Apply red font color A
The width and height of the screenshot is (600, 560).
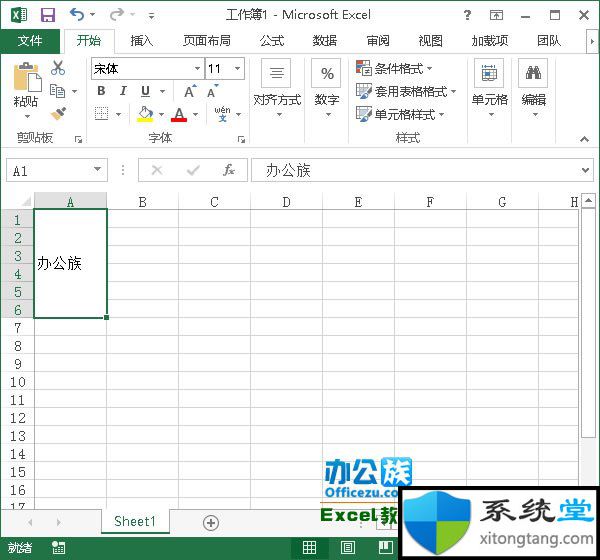[x=179, y=114]
